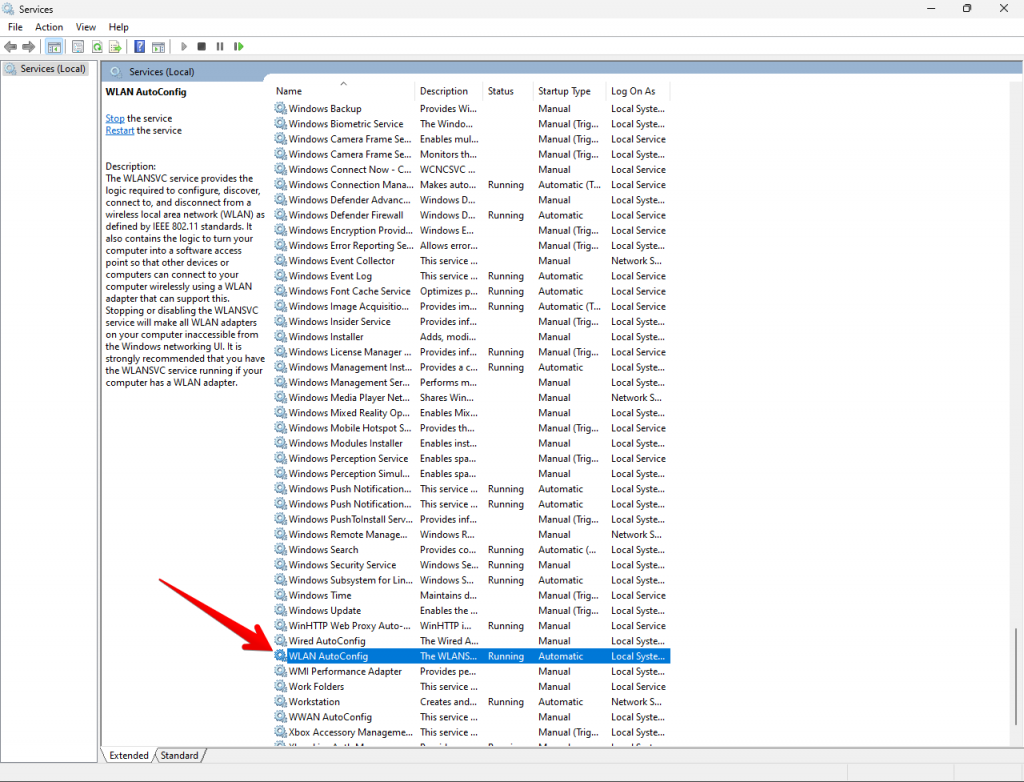Viewport: 1024px width, 782px height.
Task: Click the gear icon beside Windows Time
Action: tap(280, 595)
